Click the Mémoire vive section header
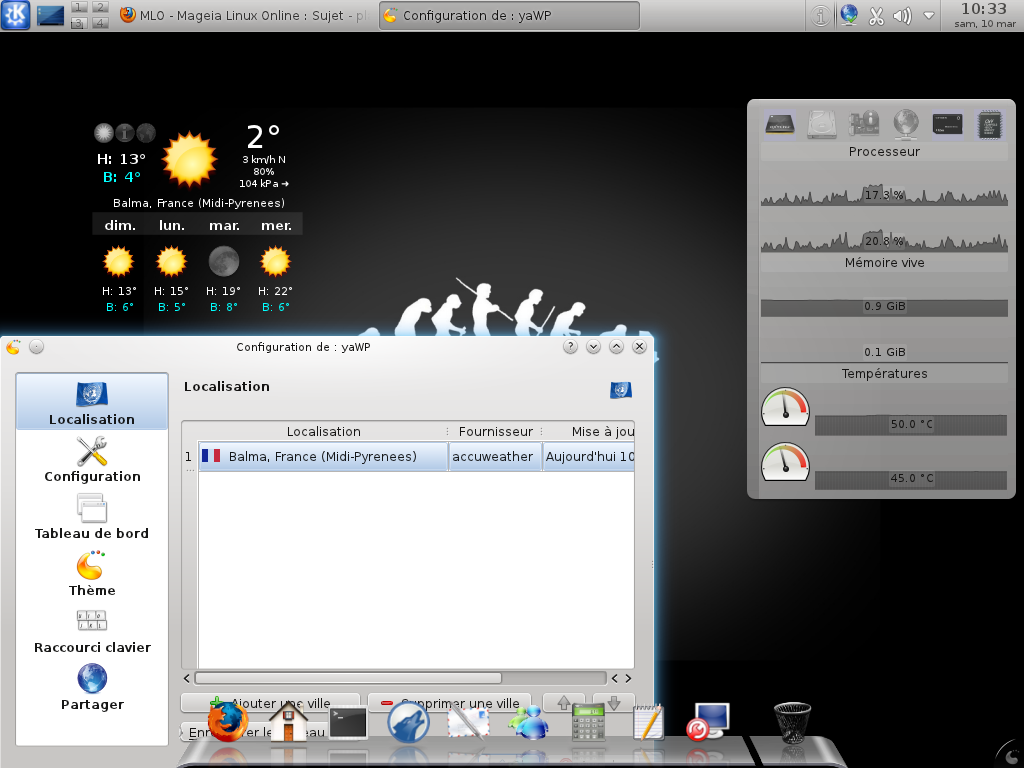 (x=884, y=263)
